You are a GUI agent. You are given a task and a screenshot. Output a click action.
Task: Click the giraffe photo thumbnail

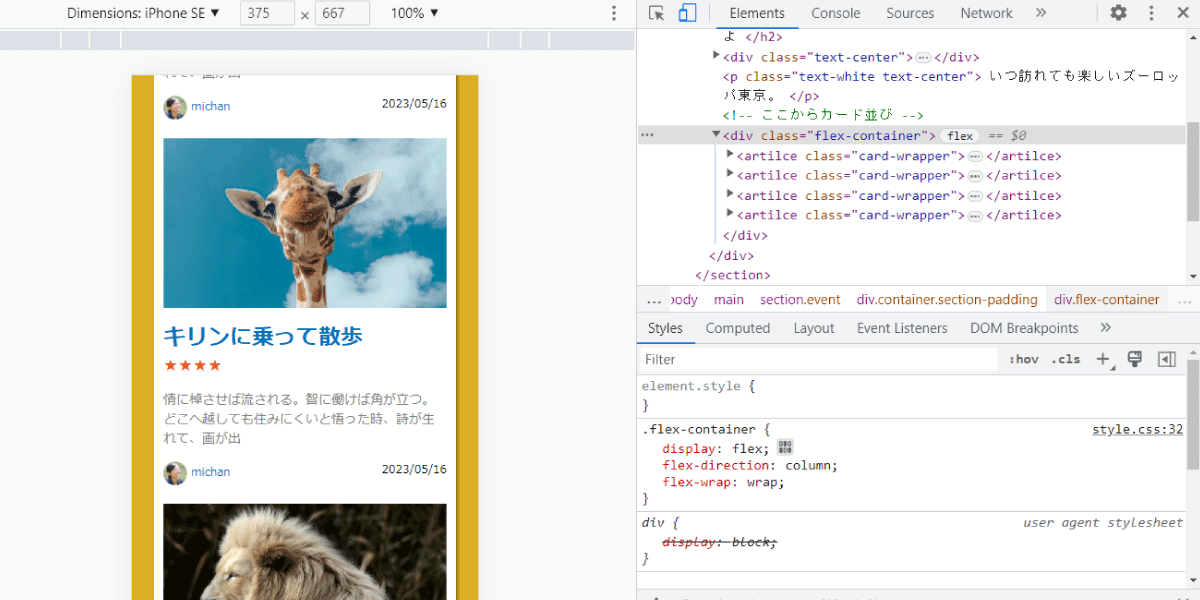[x=305, y=223]
